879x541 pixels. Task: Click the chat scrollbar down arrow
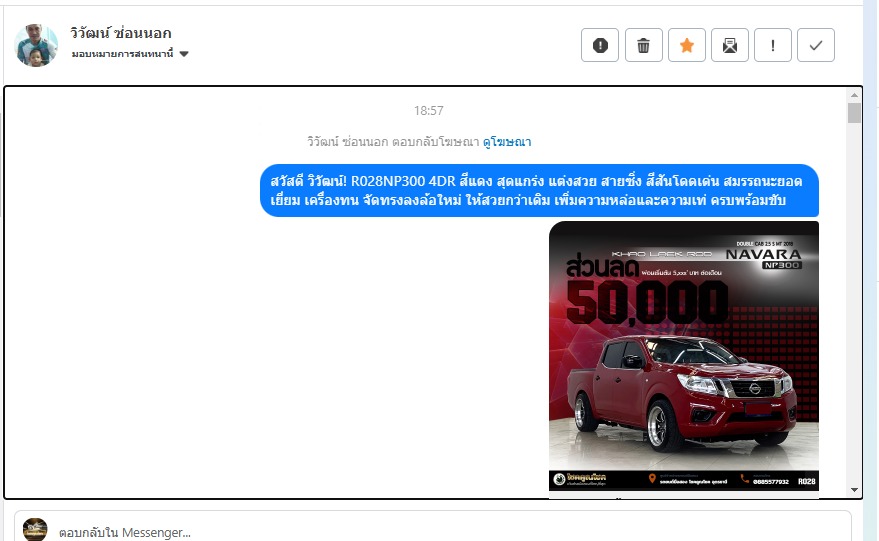tap(854, 490)
